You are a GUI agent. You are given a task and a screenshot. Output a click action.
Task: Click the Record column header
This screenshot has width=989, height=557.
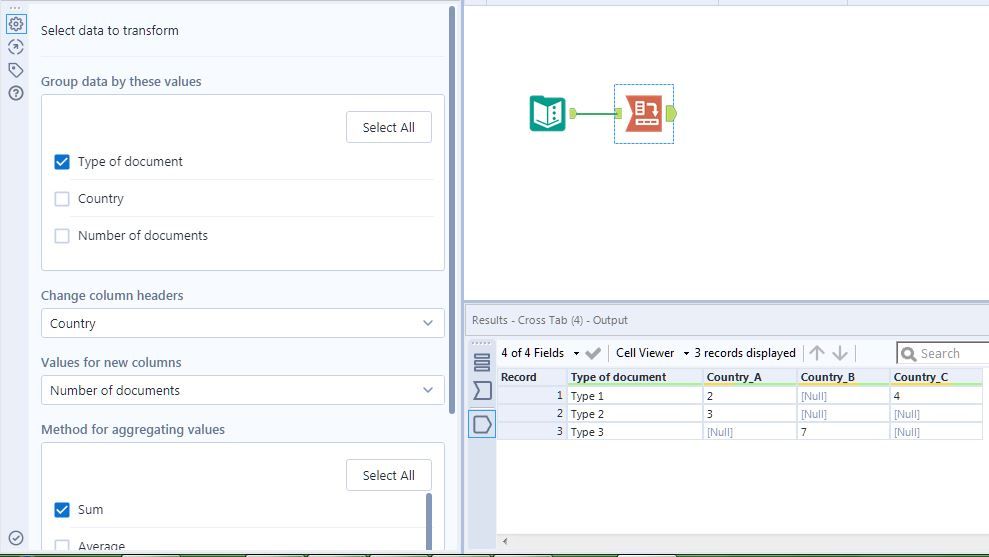coord(532,377)
